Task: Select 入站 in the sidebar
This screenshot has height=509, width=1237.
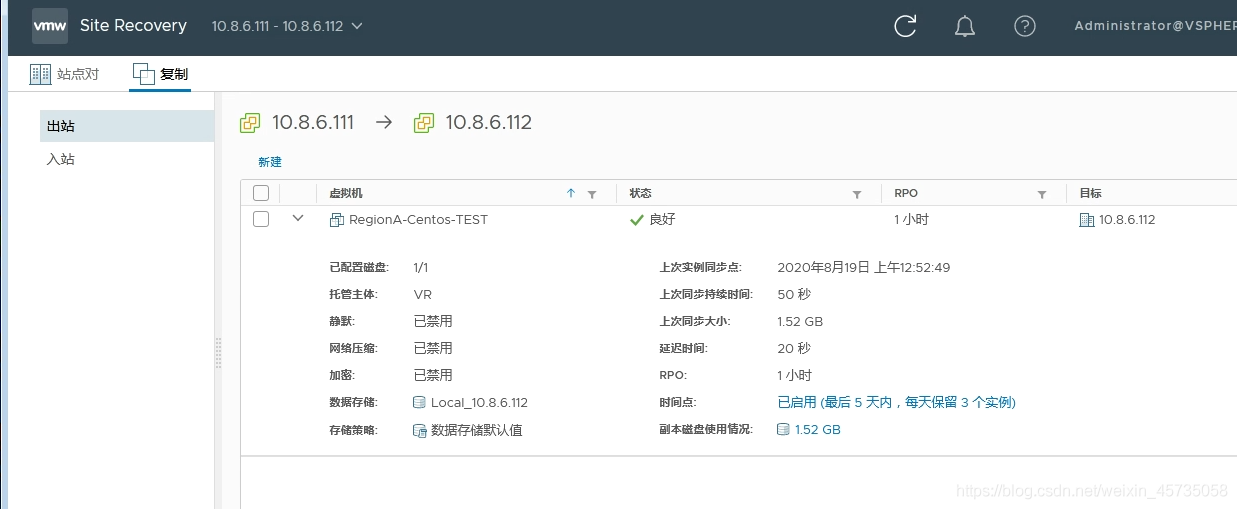Action: click(127, 159)
